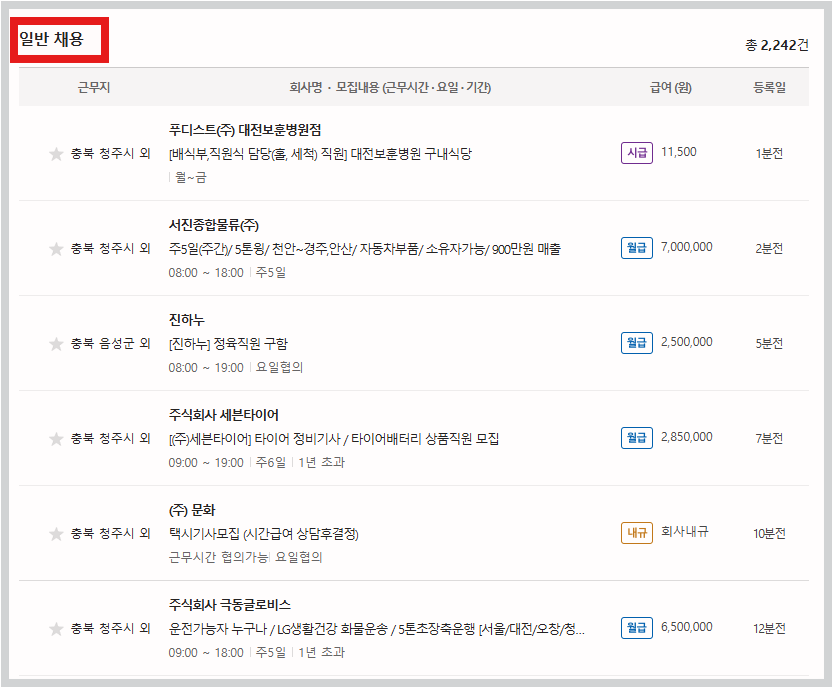Select the 일반 채용 heading

[x=51, y=39]
